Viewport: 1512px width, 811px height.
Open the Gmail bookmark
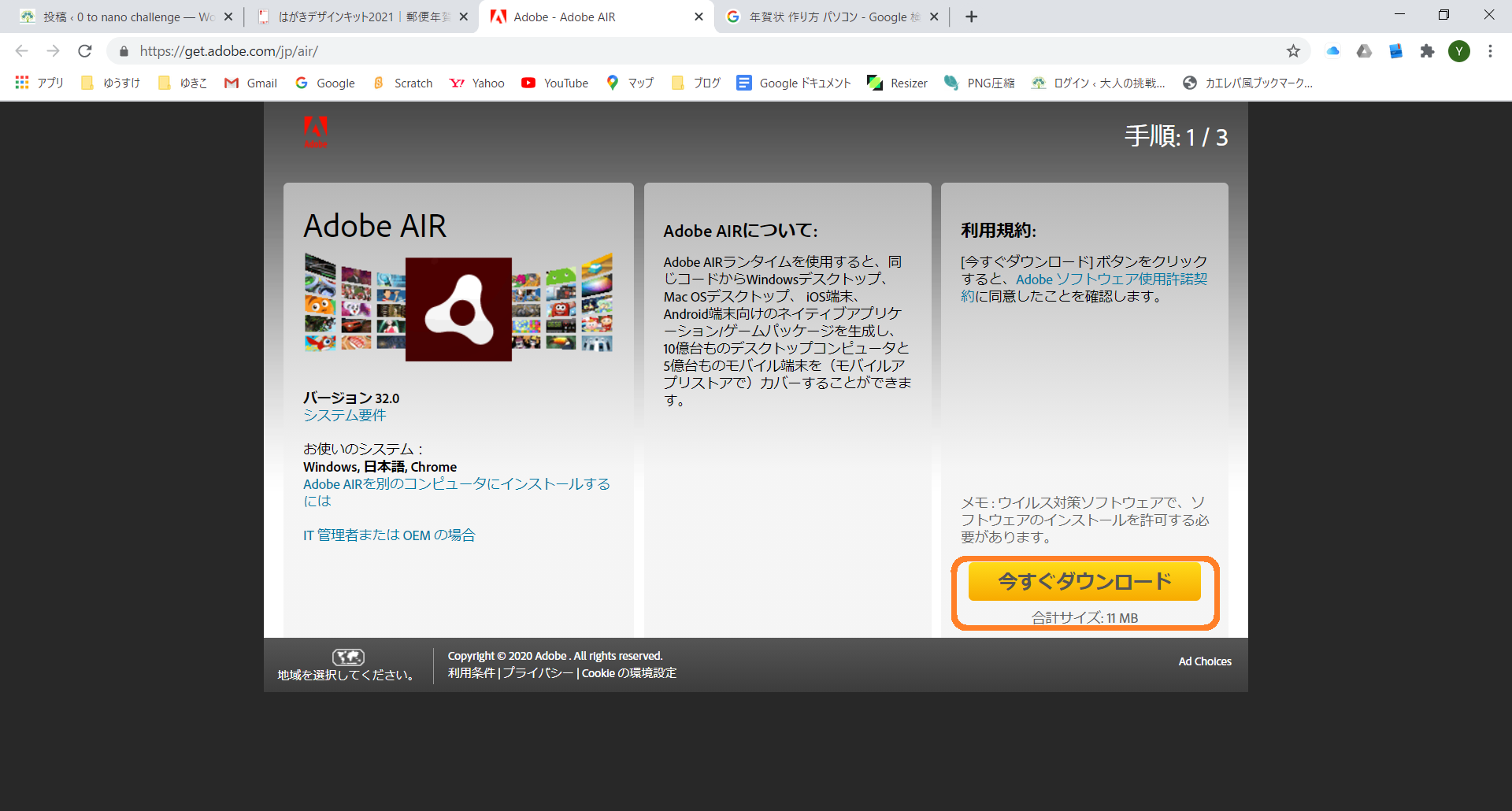click(x=251, y=83)
